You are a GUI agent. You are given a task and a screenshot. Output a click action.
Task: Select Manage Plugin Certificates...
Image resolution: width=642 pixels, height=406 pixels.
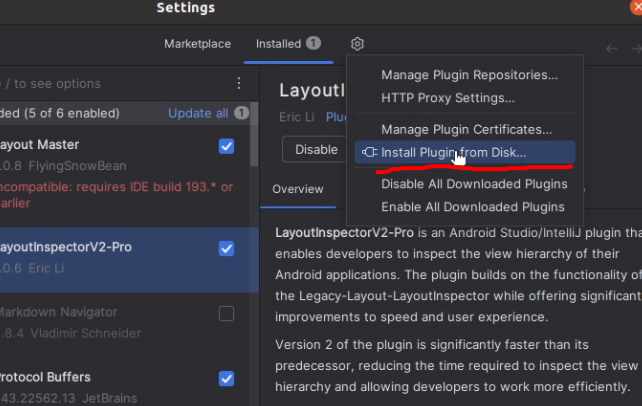[466, 129]
